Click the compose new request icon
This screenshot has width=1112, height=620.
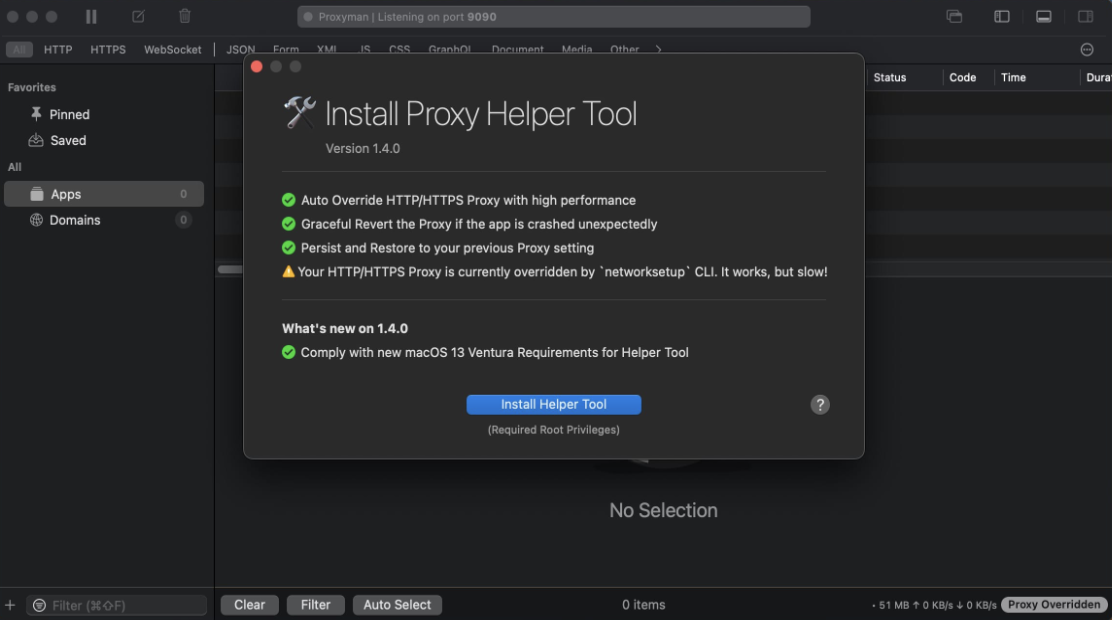click(138, 16)
